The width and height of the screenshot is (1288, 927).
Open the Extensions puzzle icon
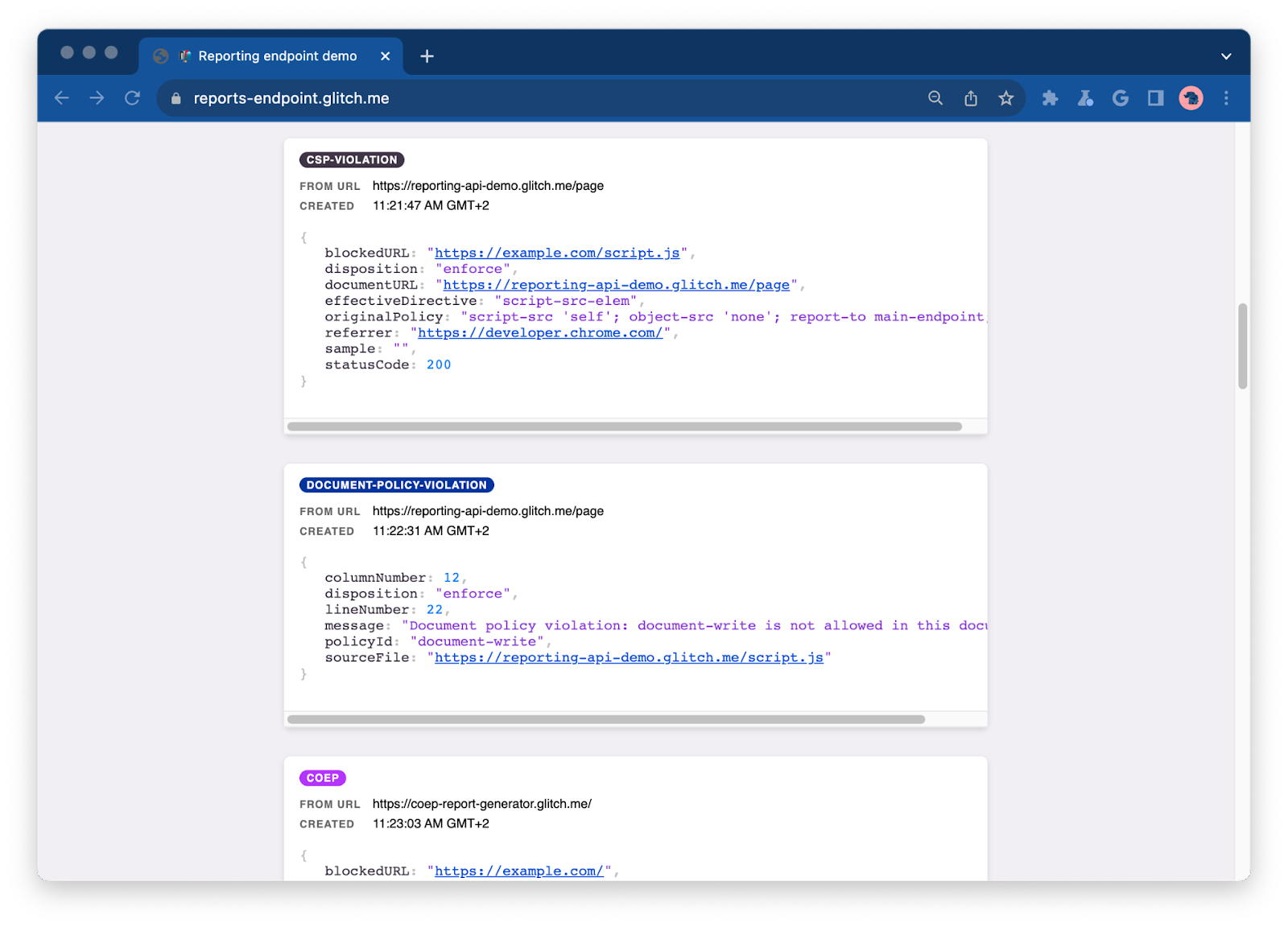click(x=1050, y=98)
